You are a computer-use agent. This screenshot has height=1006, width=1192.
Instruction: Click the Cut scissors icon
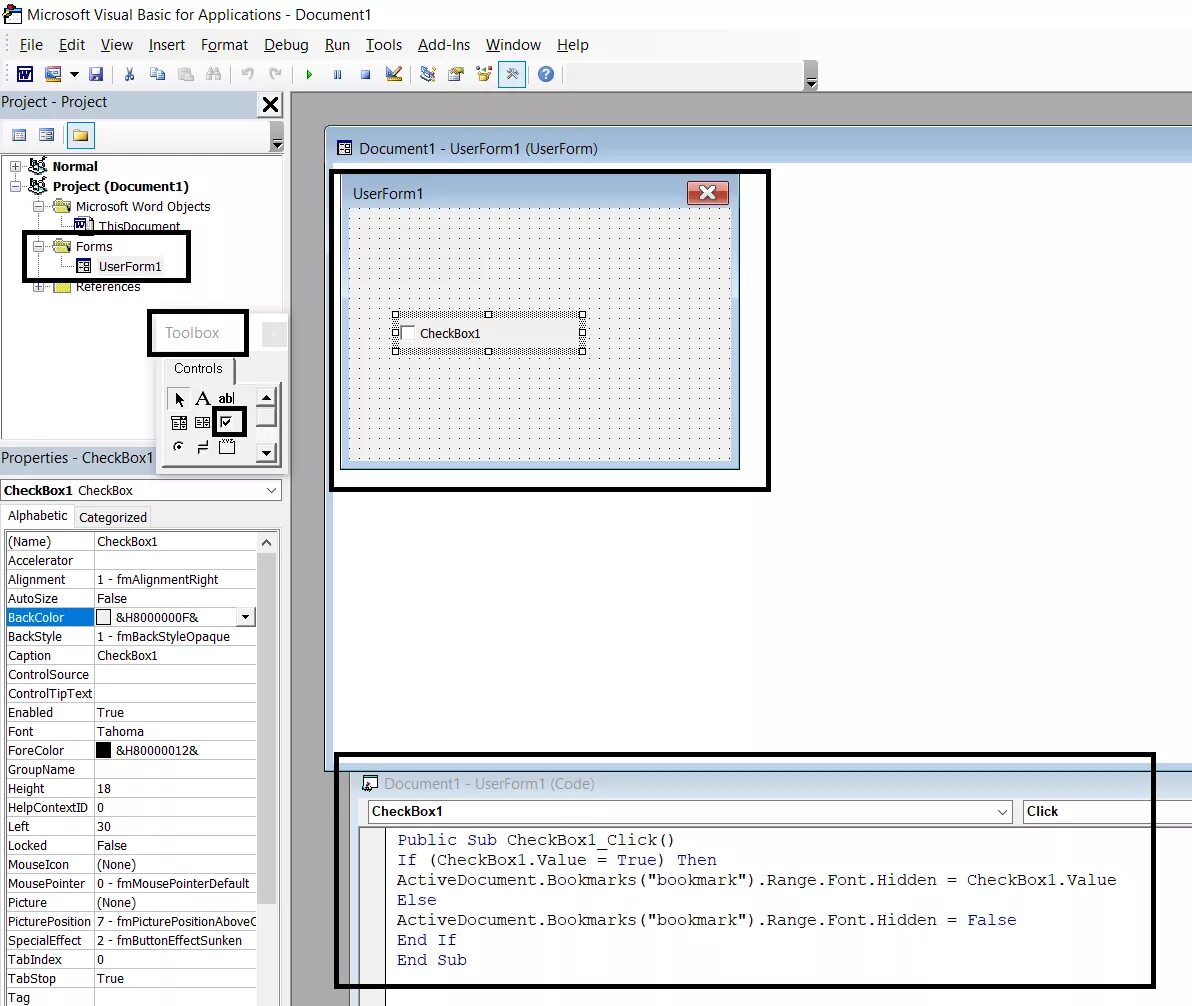pos(129,74)
